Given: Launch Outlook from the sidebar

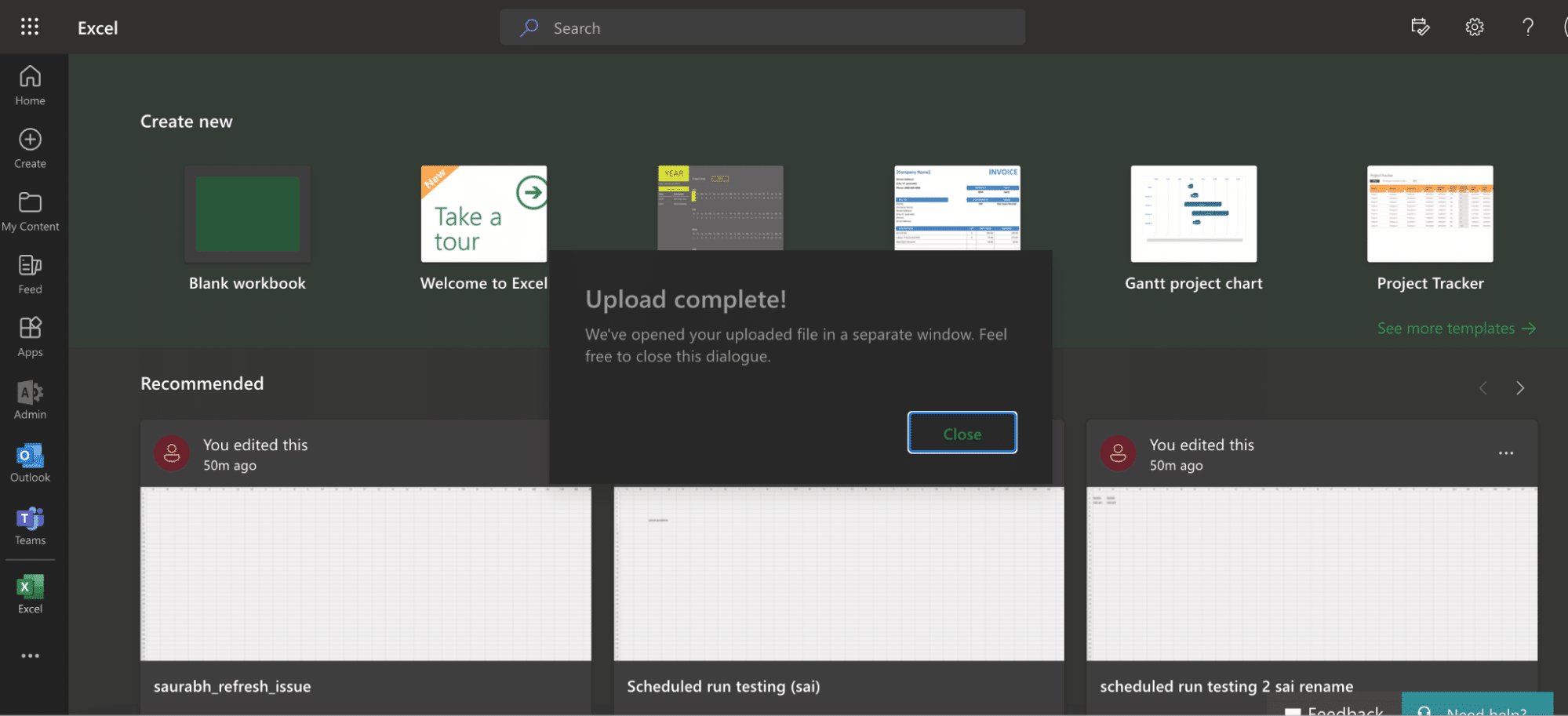Looking at the screenshot, I should (x=30, y=462).
